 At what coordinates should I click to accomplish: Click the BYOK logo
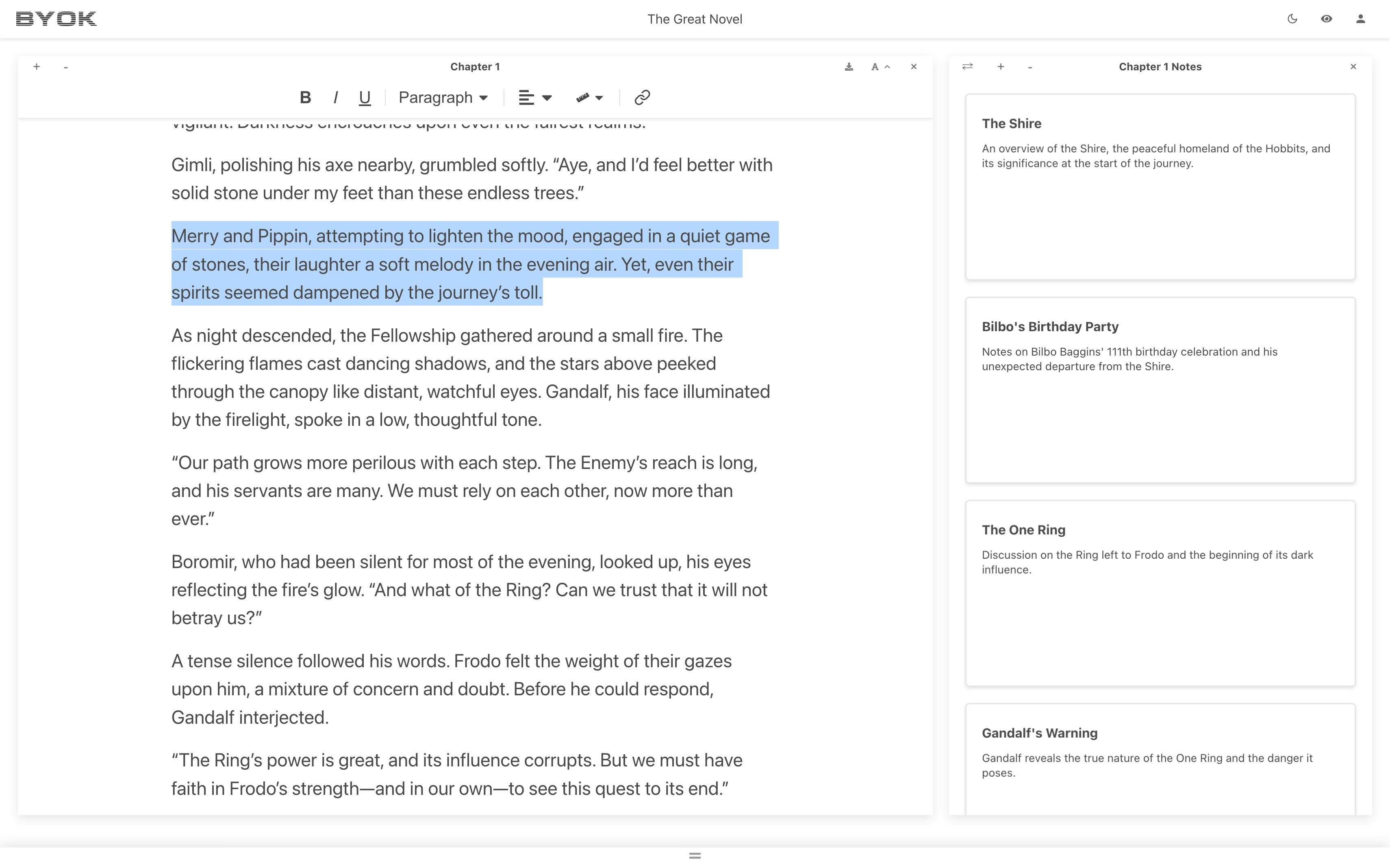pyautogui.click(x=56, y=19)
